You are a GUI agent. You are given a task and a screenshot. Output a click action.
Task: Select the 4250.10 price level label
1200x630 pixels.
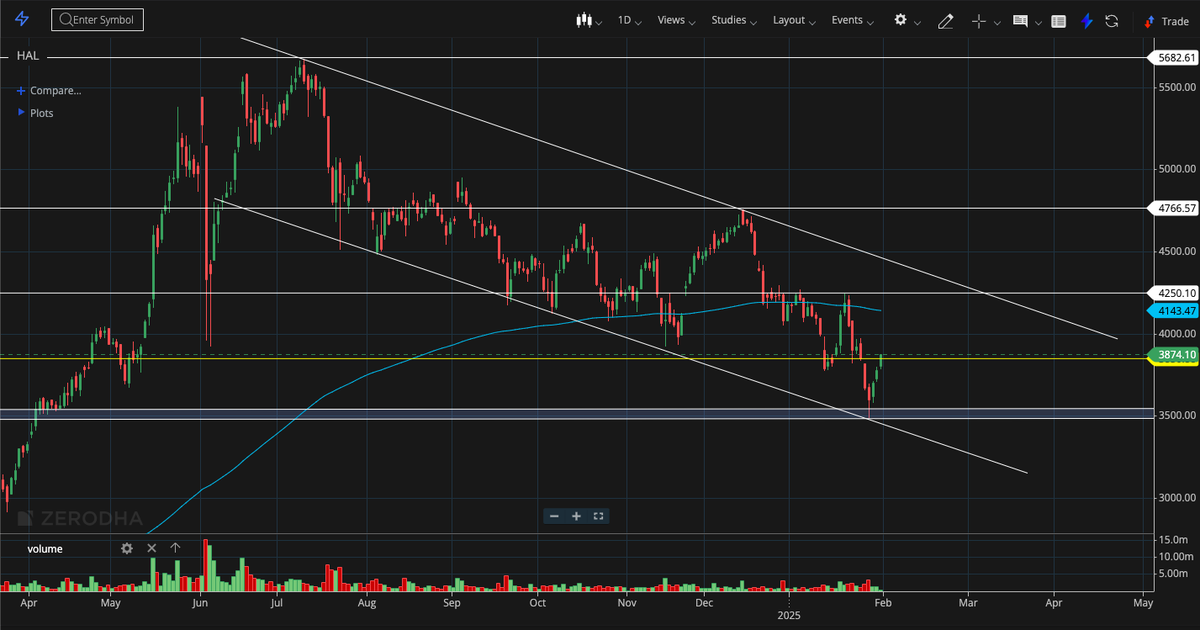click(1174, 293)
